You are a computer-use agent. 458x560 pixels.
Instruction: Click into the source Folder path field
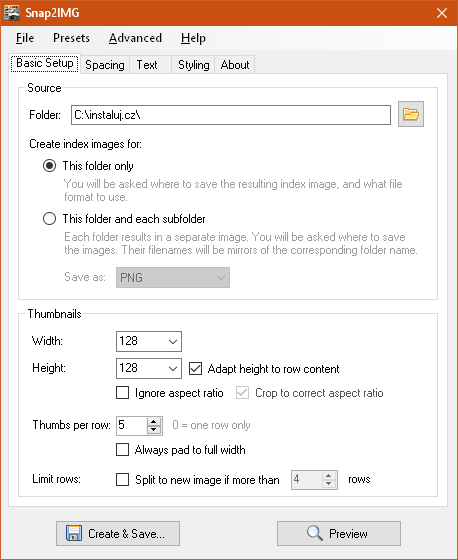pos(231,115)
